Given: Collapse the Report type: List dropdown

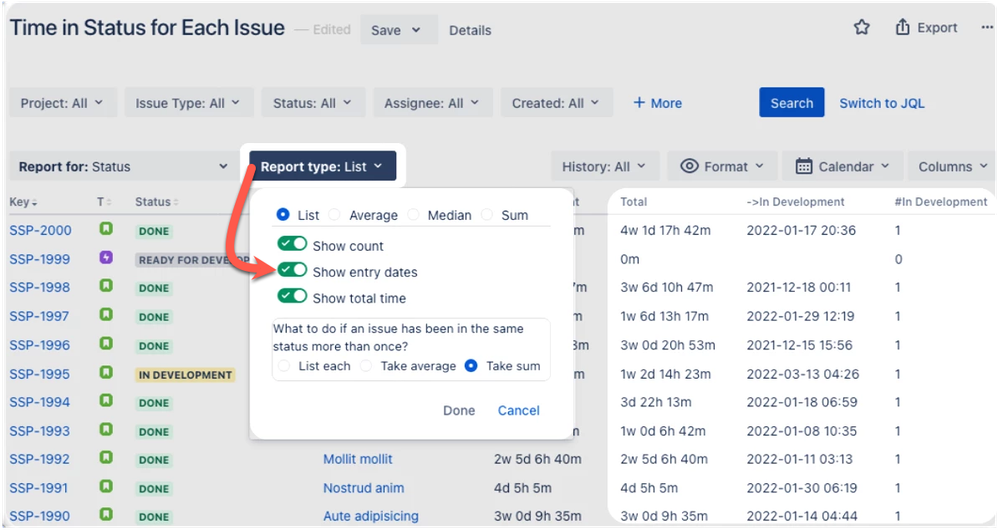Looking at the screenshot, I should click(323, 166).
